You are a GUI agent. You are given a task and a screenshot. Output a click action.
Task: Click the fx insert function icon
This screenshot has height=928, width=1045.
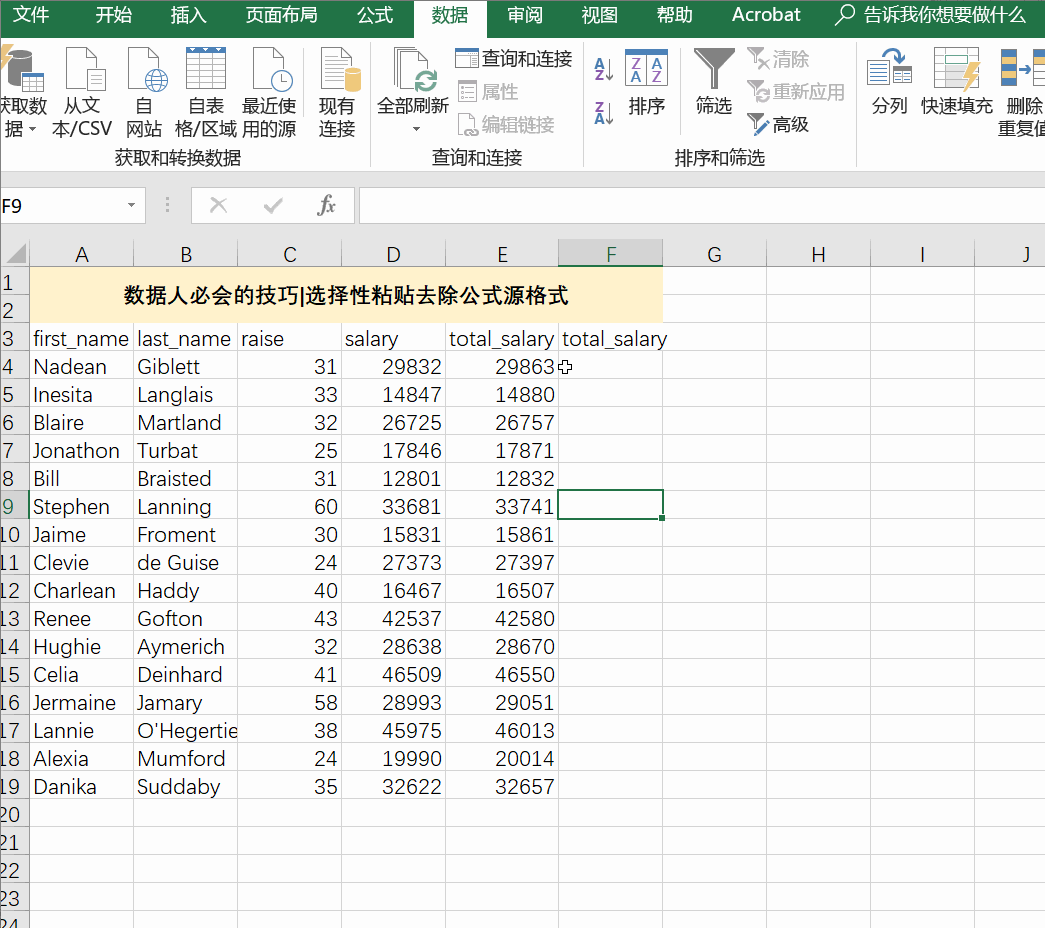pyautogui.click(x=326, y=205)
